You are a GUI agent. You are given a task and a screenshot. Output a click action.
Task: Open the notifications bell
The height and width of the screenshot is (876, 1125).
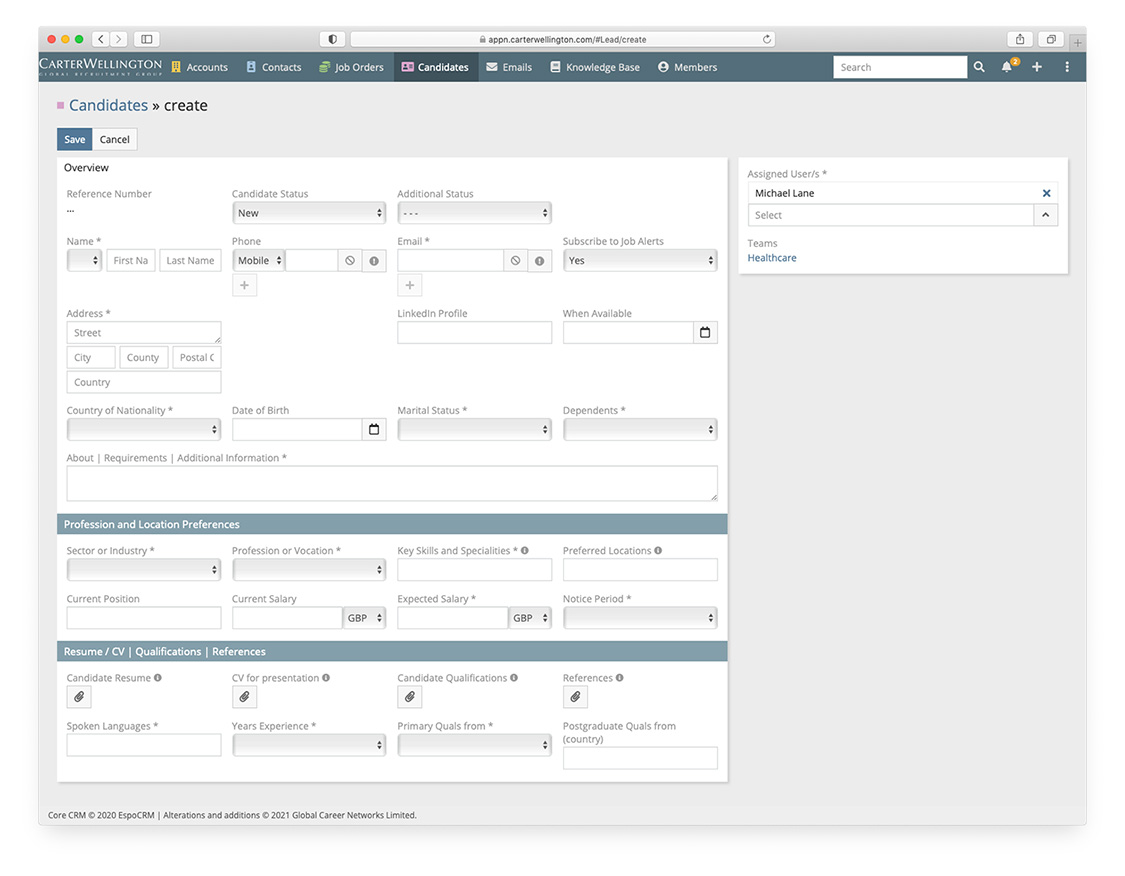coord(1008,66)
